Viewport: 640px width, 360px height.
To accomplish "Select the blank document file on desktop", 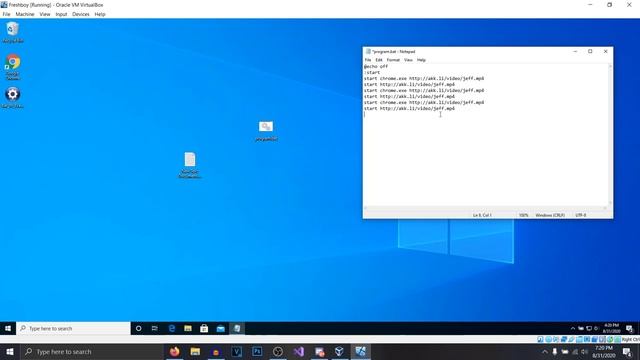I will (190, 165).
